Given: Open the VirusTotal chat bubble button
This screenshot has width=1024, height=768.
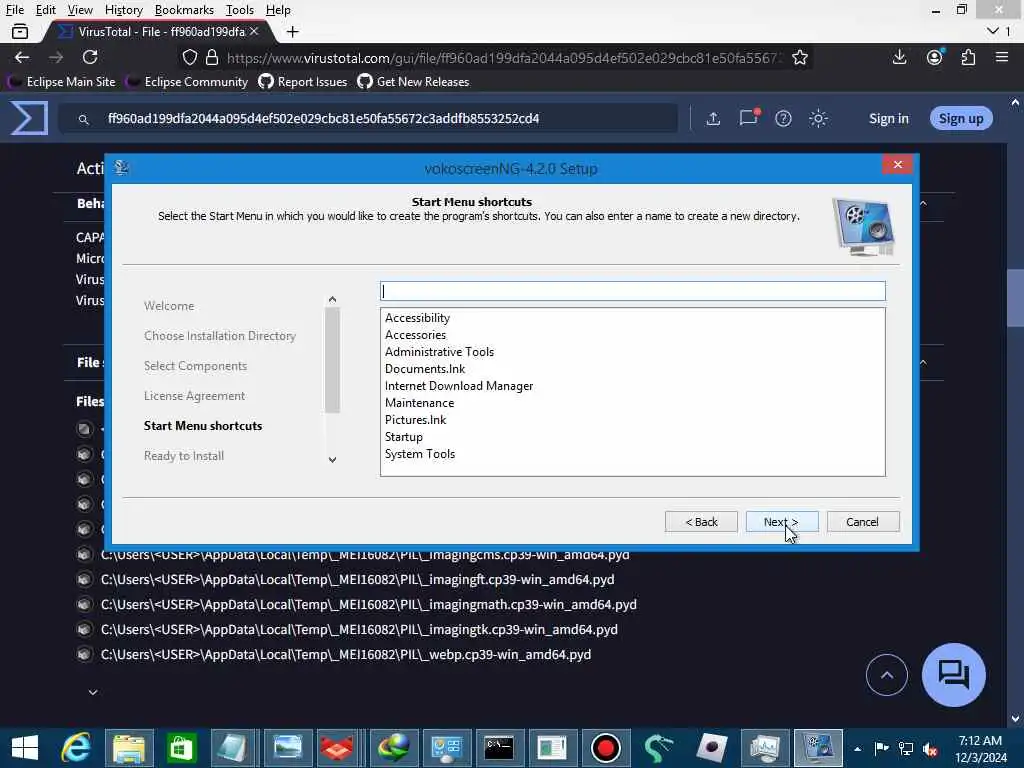Looking at the screenshot, I should click(x=953, y=675).
